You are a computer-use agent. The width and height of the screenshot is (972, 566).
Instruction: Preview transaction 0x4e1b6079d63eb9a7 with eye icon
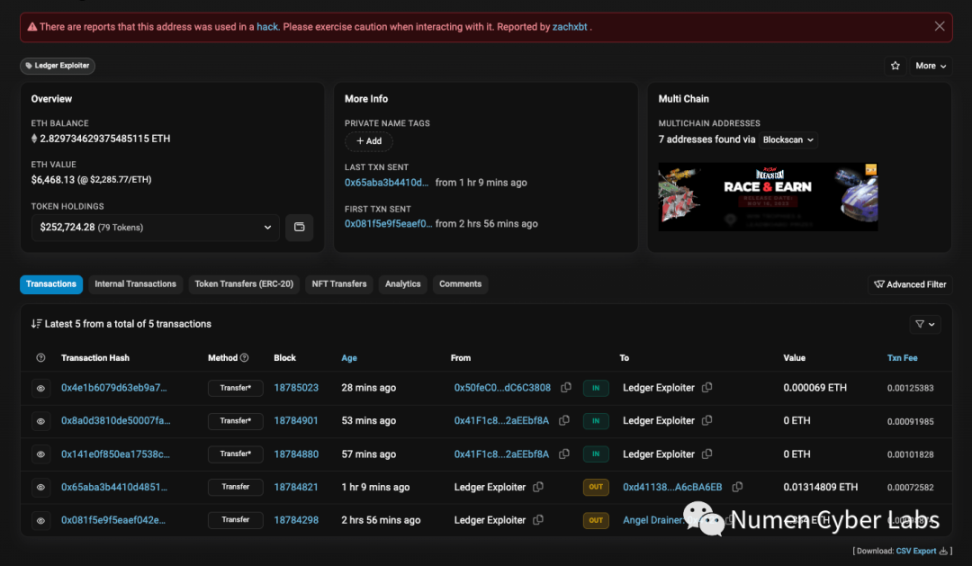41,388
